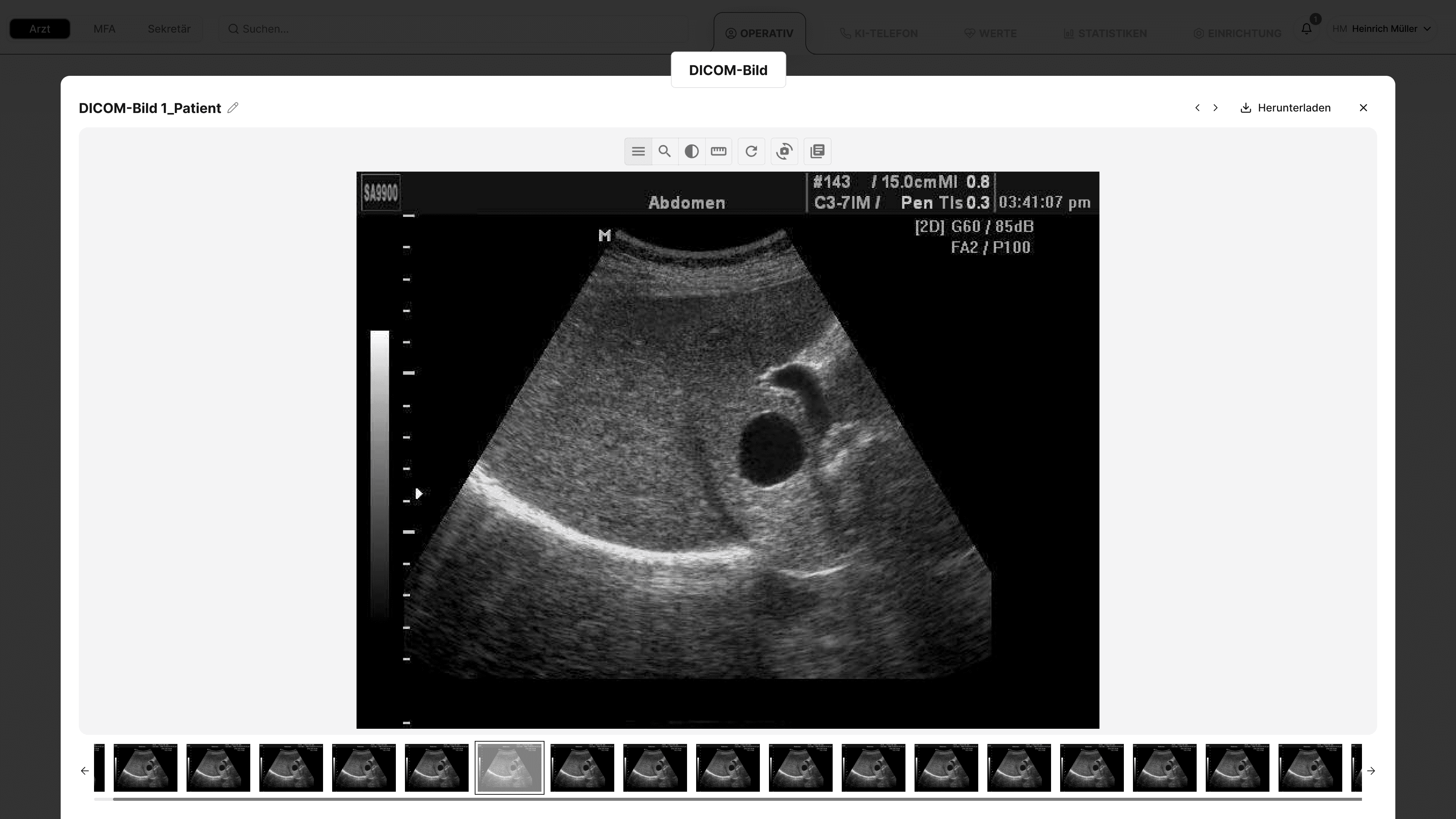Click the Herunterladen download button
This screenshot has width=1456, height=819.
(1285, 108)
